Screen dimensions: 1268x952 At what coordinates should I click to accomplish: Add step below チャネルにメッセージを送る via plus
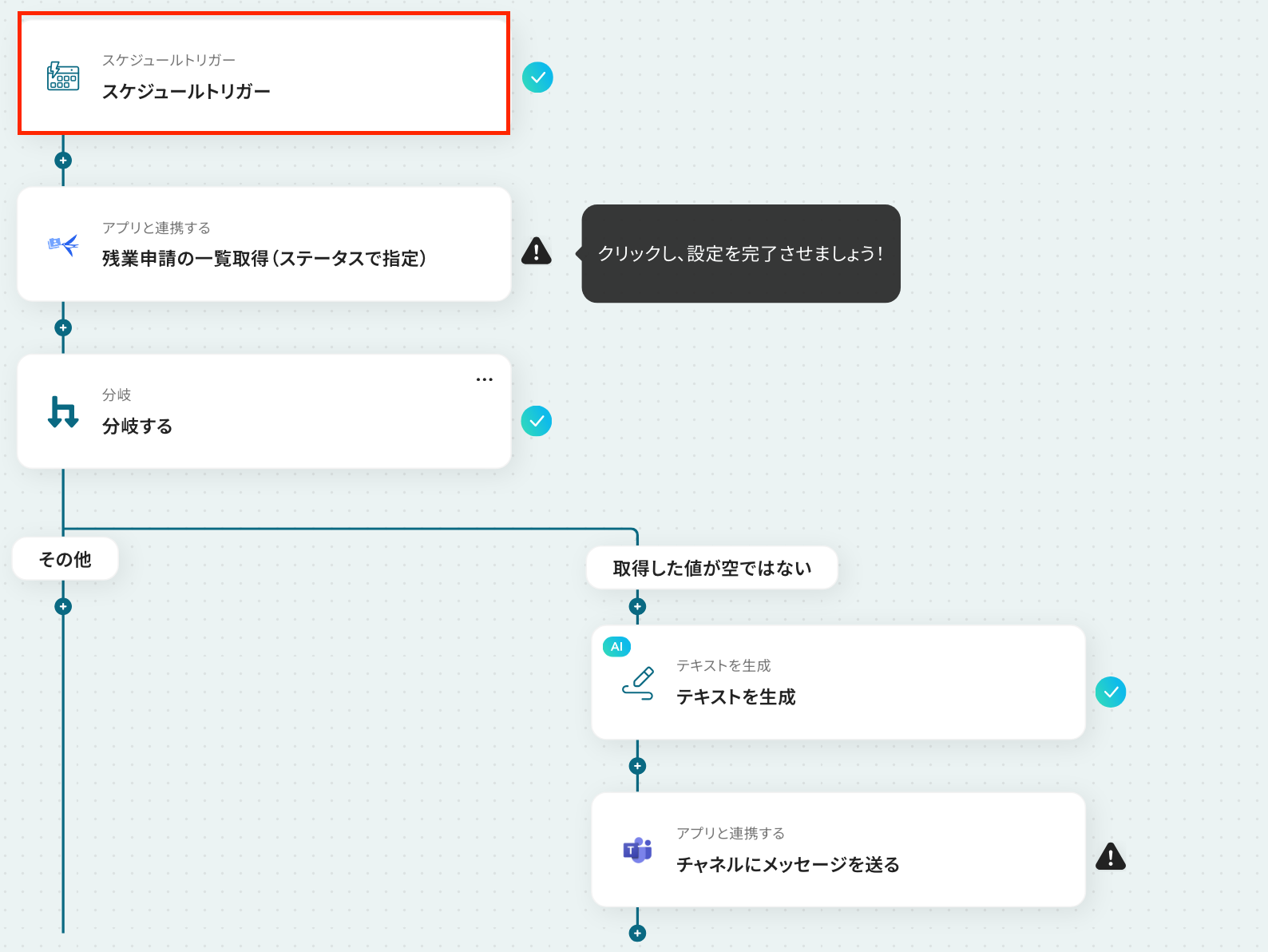click(x=637, y=933)
